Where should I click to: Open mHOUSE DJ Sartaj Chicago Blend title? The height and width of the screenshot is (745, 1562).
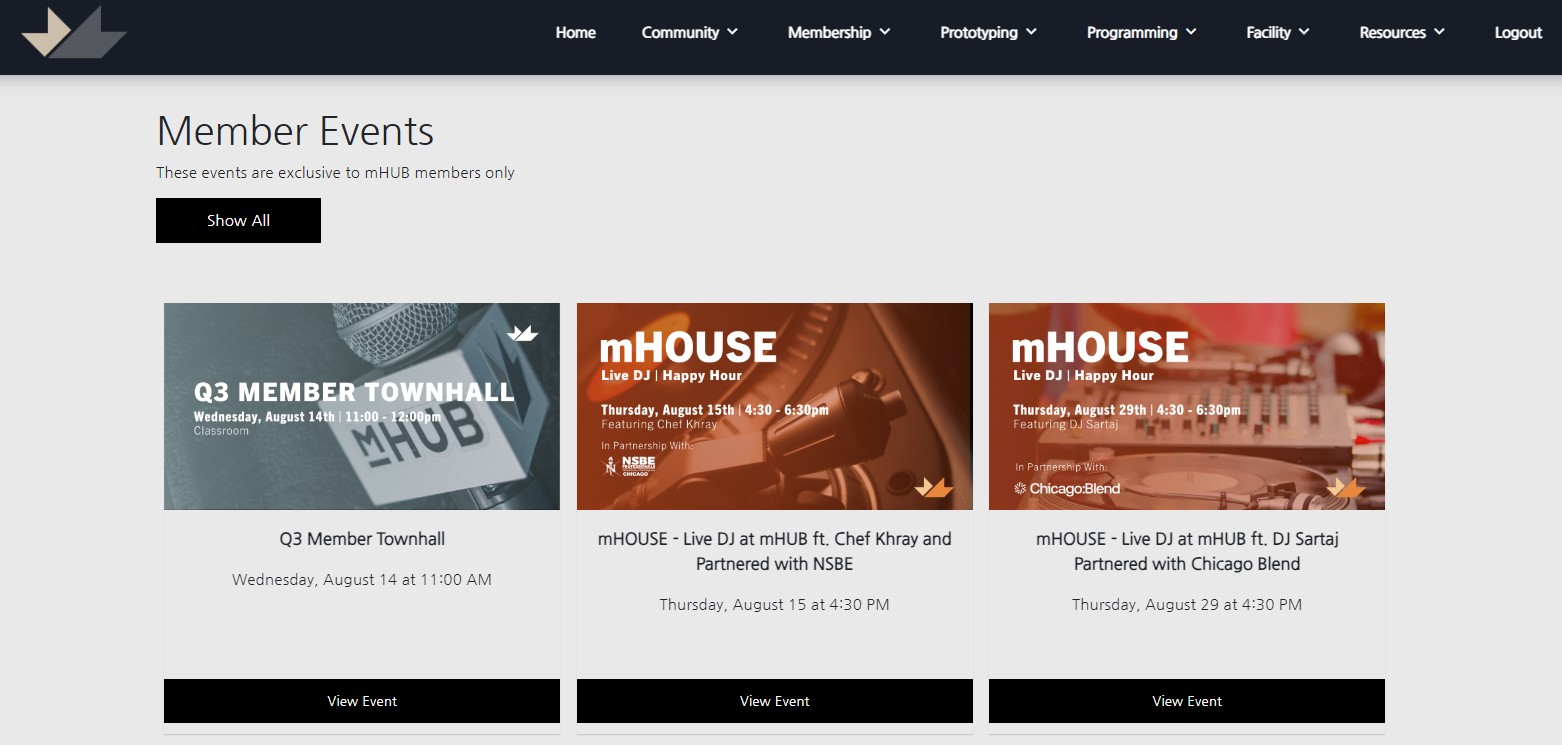(1186, 551)
